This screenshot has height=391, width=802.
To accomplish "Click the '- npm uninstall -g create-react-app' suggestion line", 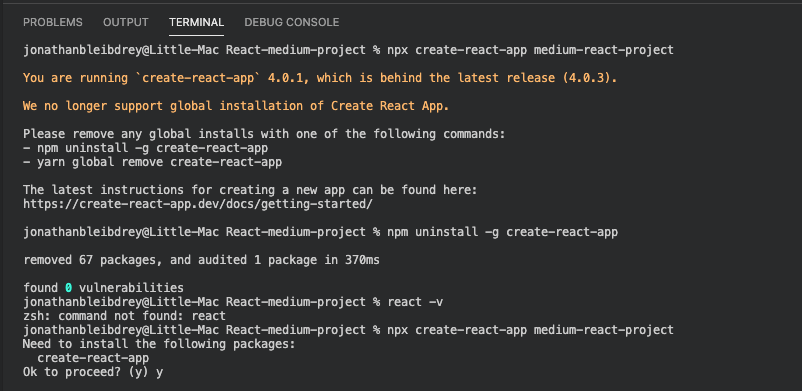I will [x=146, y=148].
